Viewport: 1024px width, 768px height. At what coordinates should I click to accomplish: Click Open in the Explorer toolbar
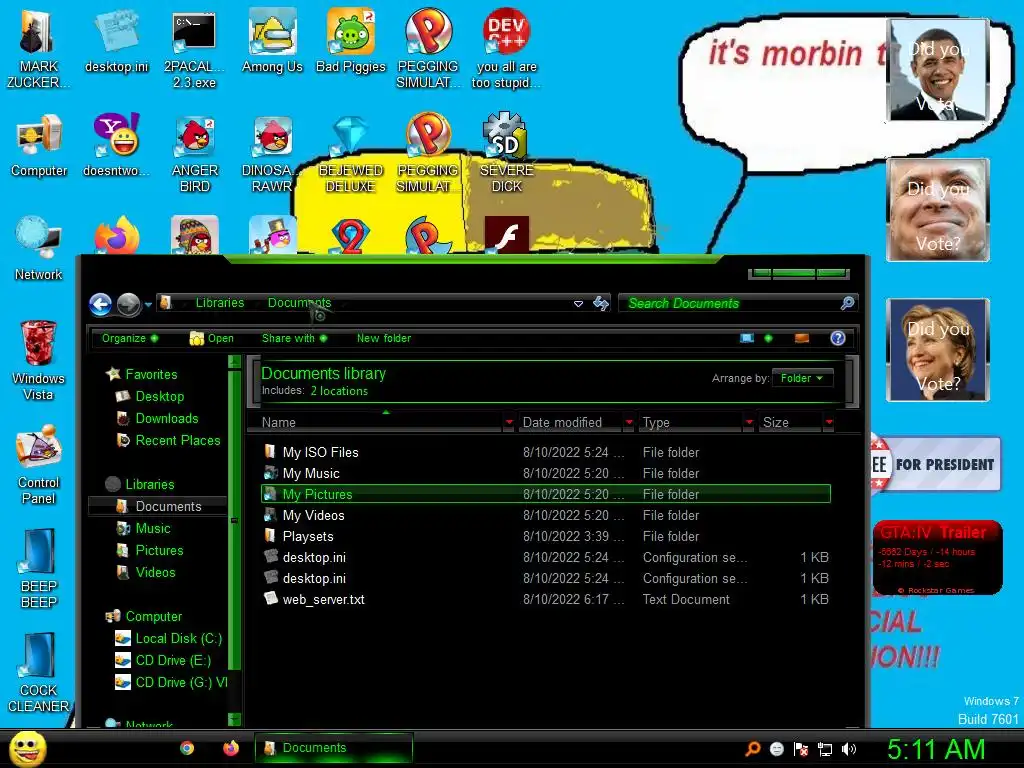click(212, 338)
